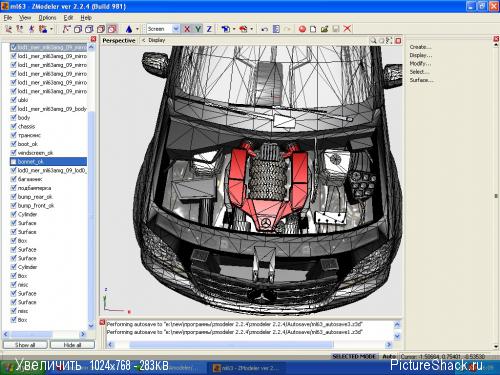
Task: Uncheck the windscreen_ok checkbox
Action: point(14,152)
